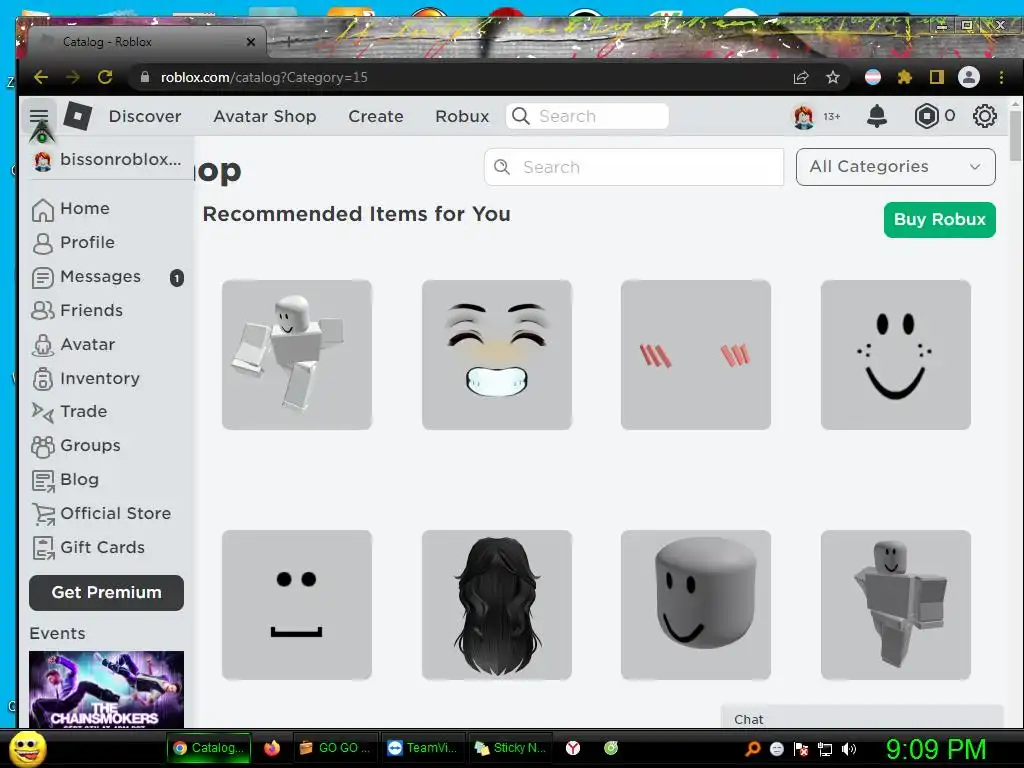Viewport: 1024px width, 768px height.
Task: Open the Sticky Notes taskbar button
Action: coord(509,748)
